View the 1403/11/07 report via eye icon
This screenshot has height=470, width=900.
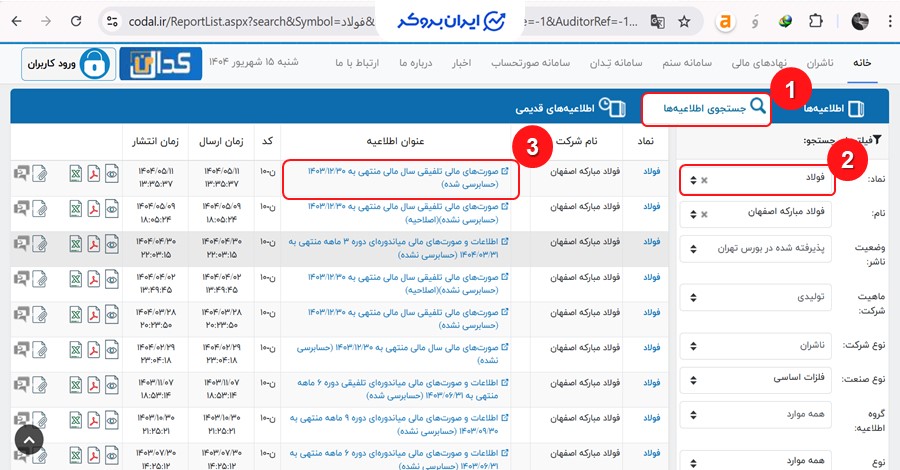112,385
